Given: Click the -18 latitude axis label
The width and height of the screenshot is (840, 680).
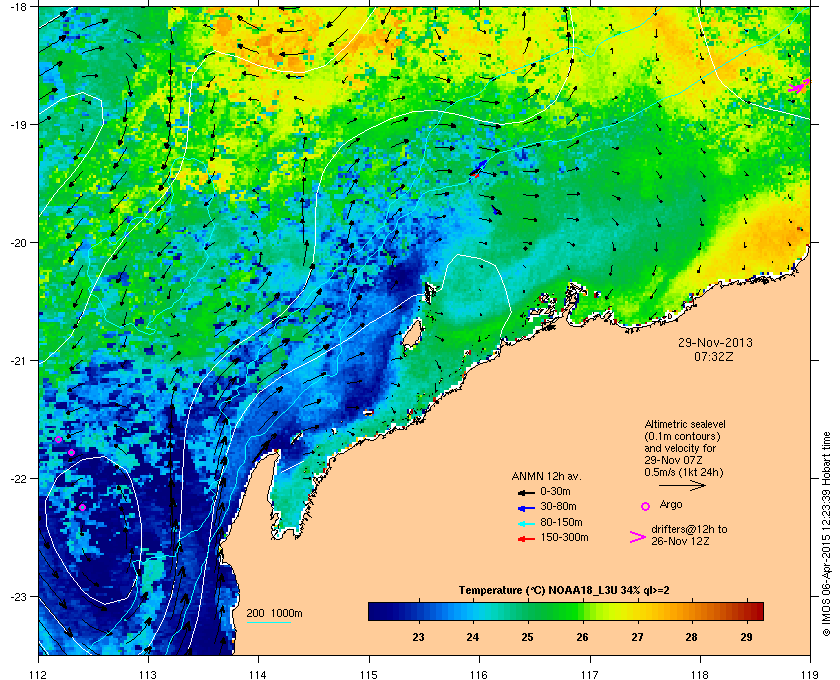Looking at the screenshot, I should (x=18, y=6).
